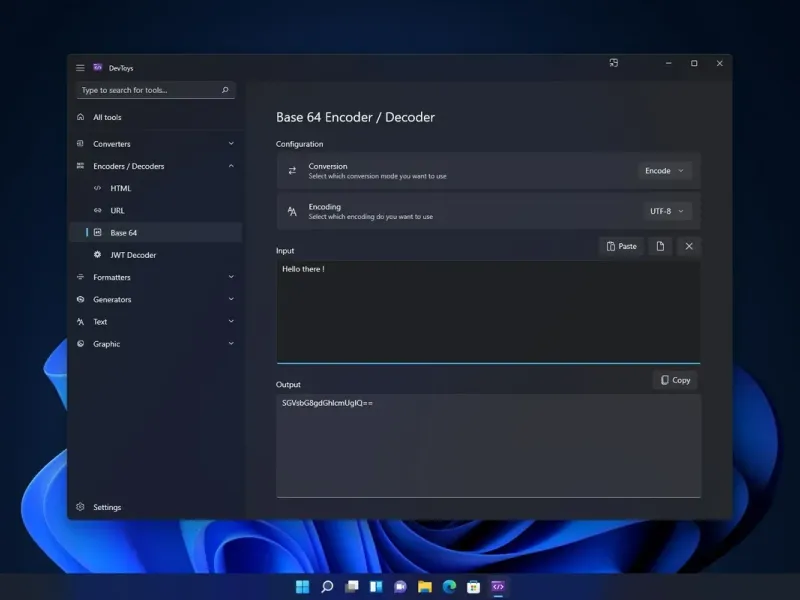
Task: Click the JWT Decoder icon
Action: coord(97,254)
